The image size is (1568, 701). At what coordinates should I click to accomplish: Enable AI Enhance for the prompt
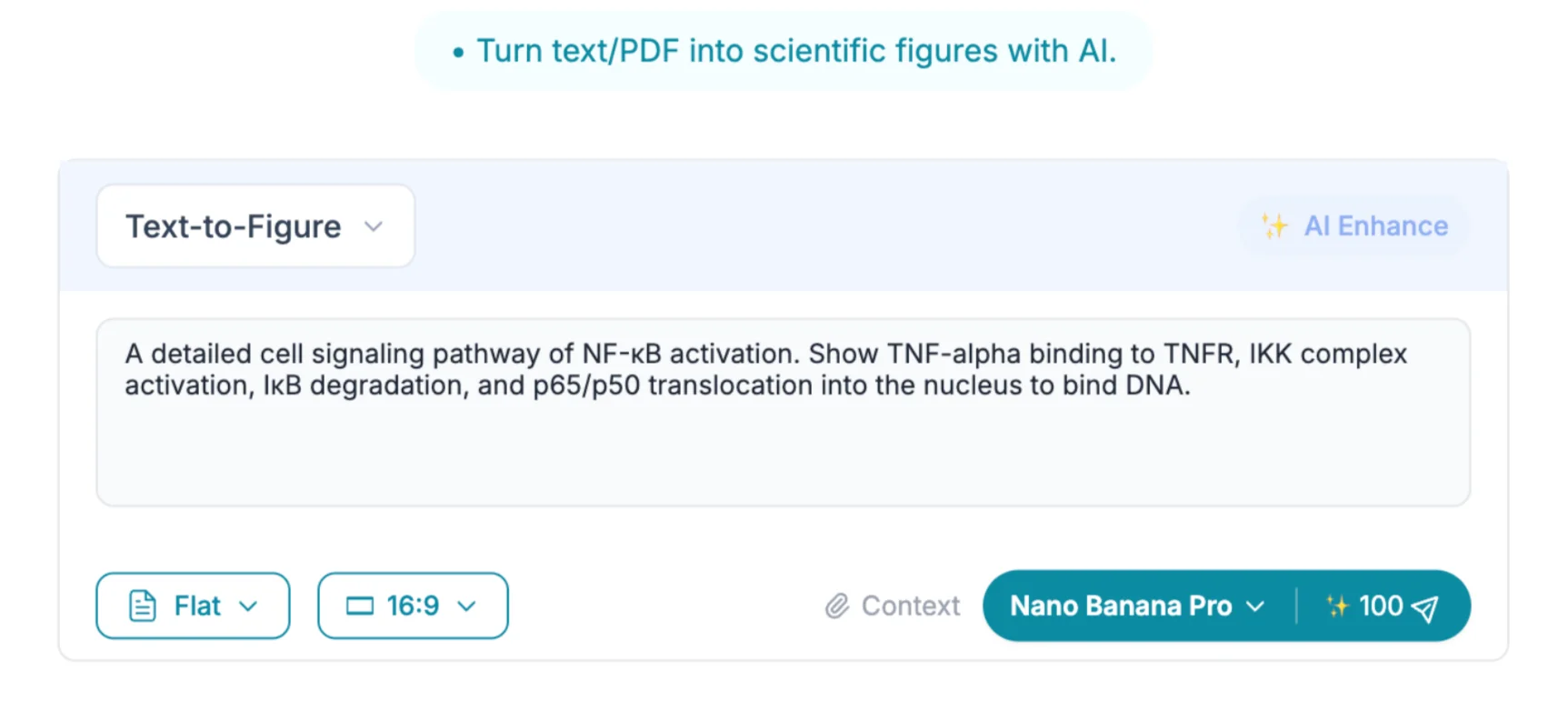tap(1375, 225)
